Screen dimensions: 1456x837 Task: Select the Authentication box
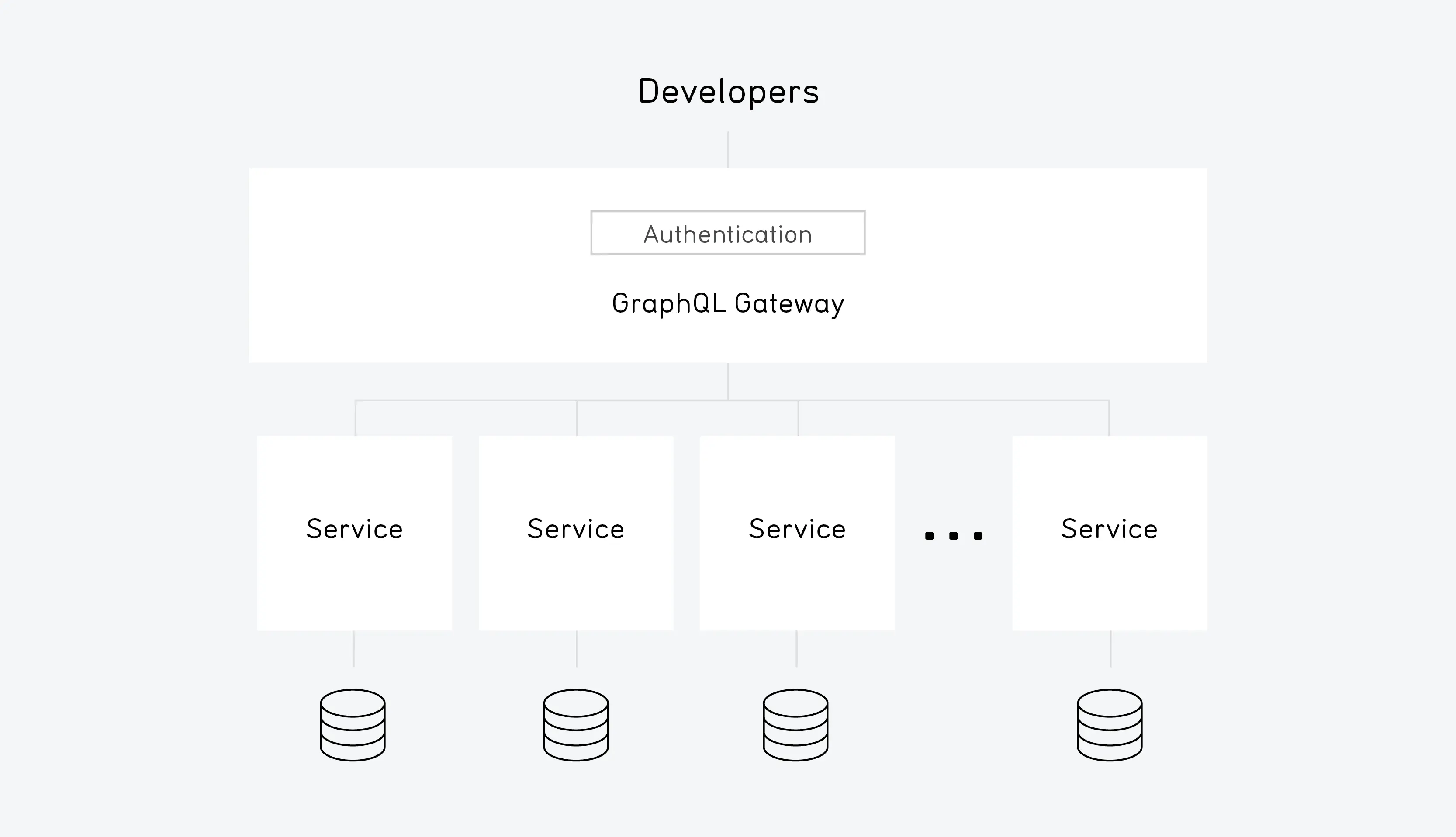(x=728, y=233)
